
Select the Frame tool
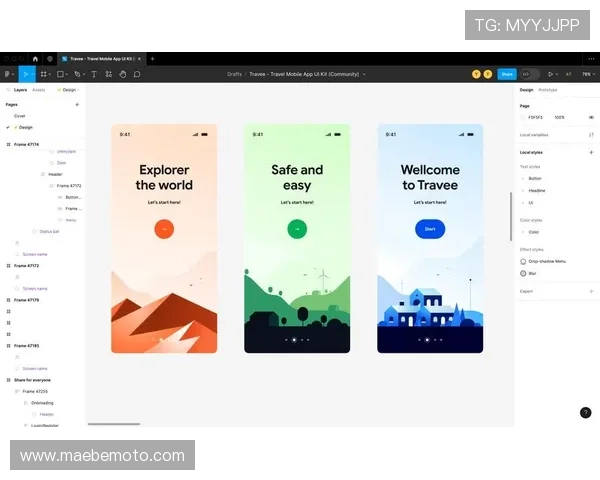tap(43, 74)
